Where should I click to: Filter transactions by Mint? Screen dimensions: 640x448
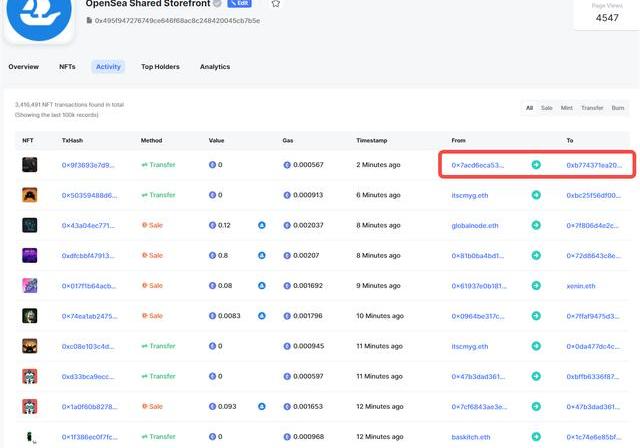pyautogui.click(x=567, y=107)
